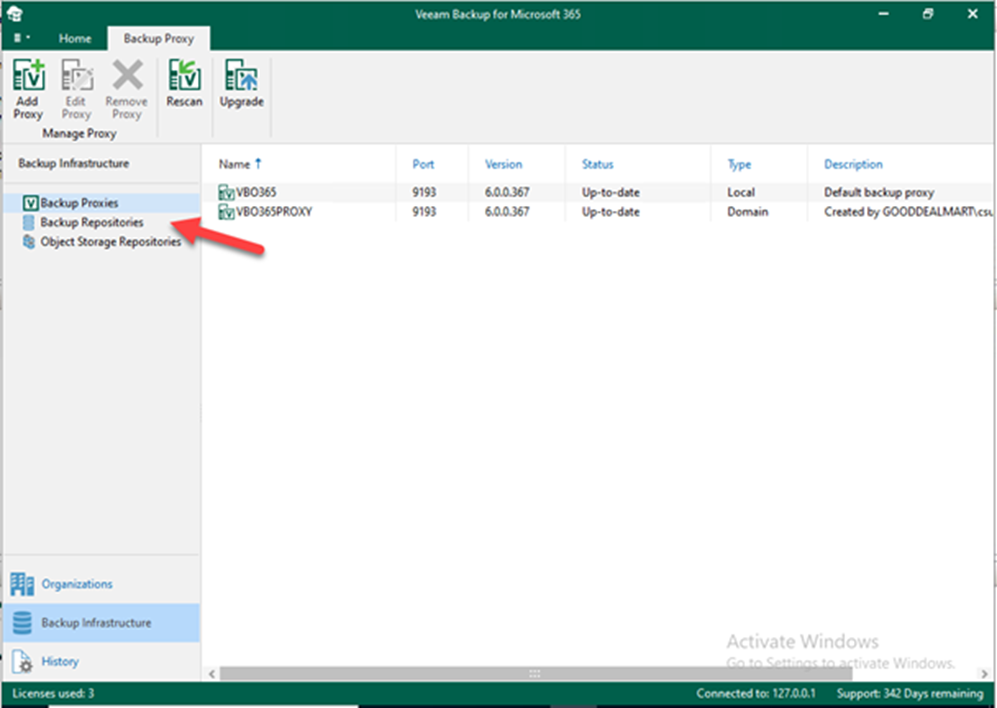997x708 pixels.
Task: Click the VBO365 proxy row icon
Action: (x=226, y=192)
